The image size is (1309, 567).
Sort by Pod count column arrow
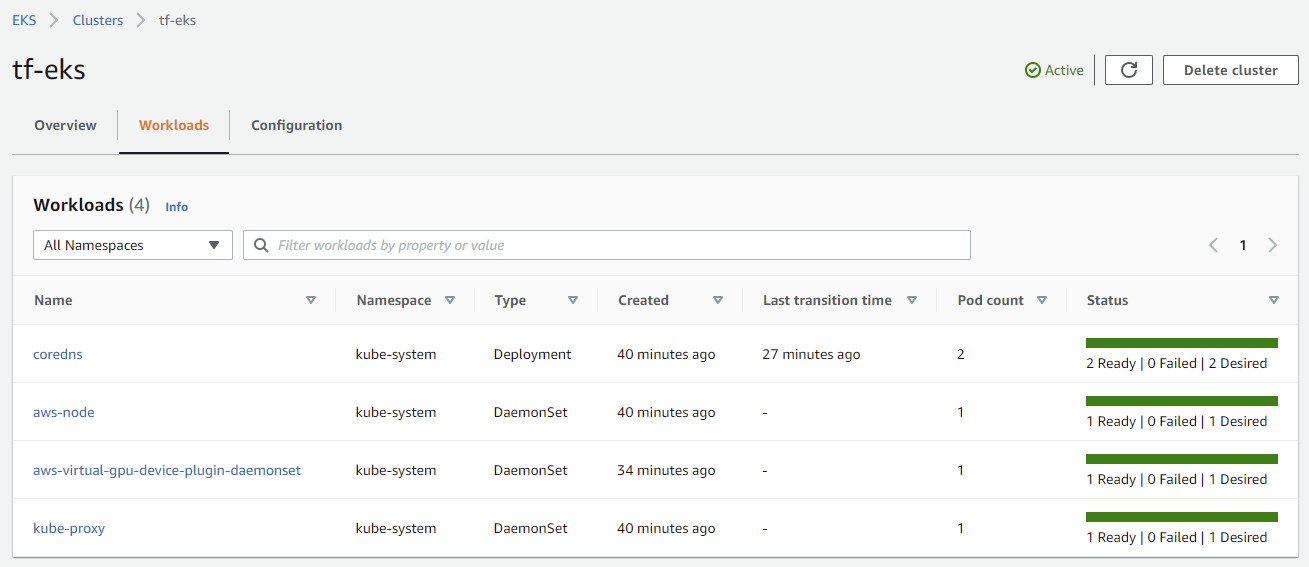pyautogui.click(x=1042, y=300)
